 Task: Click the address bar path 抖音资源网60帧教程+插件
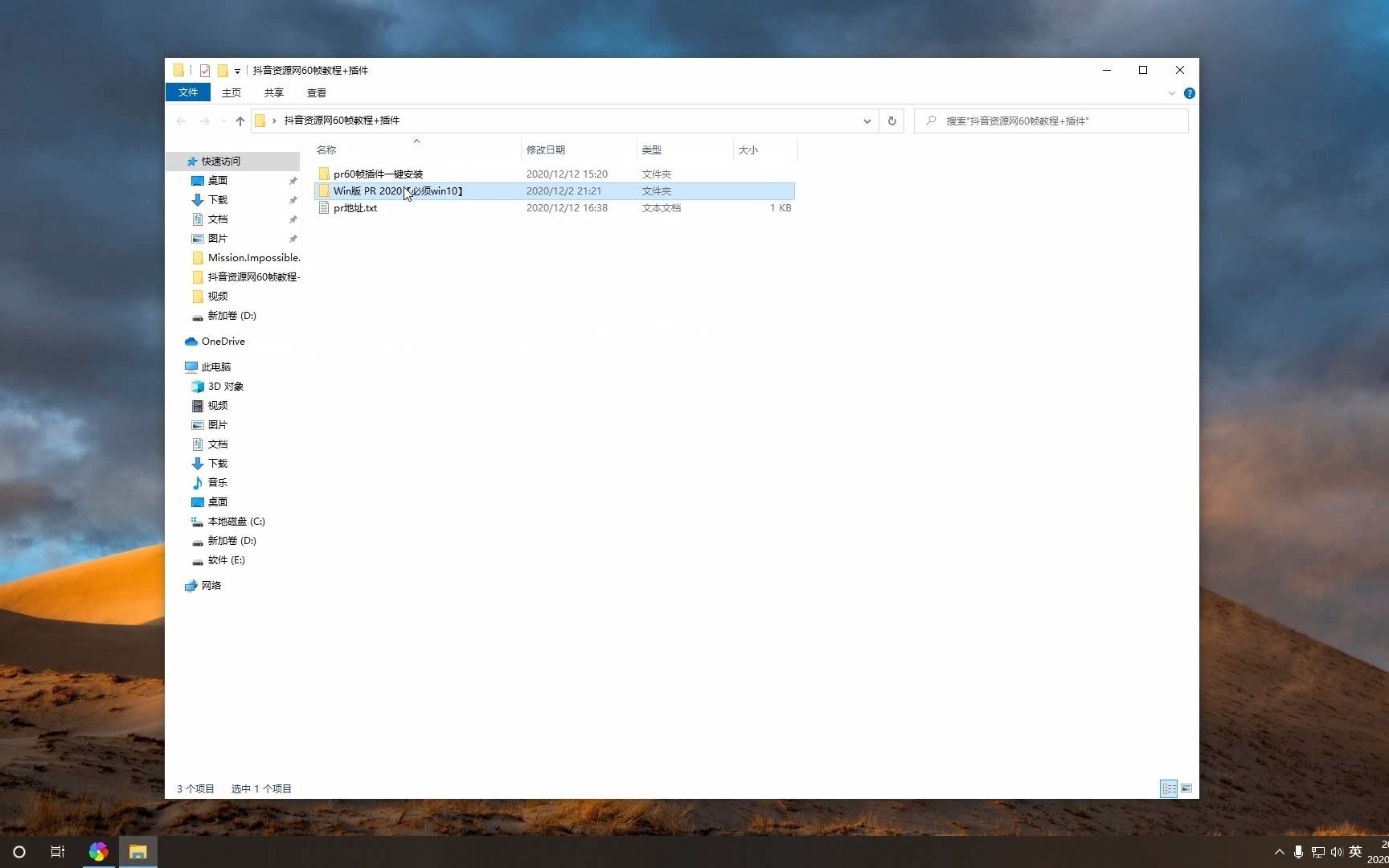click(342, 121)
